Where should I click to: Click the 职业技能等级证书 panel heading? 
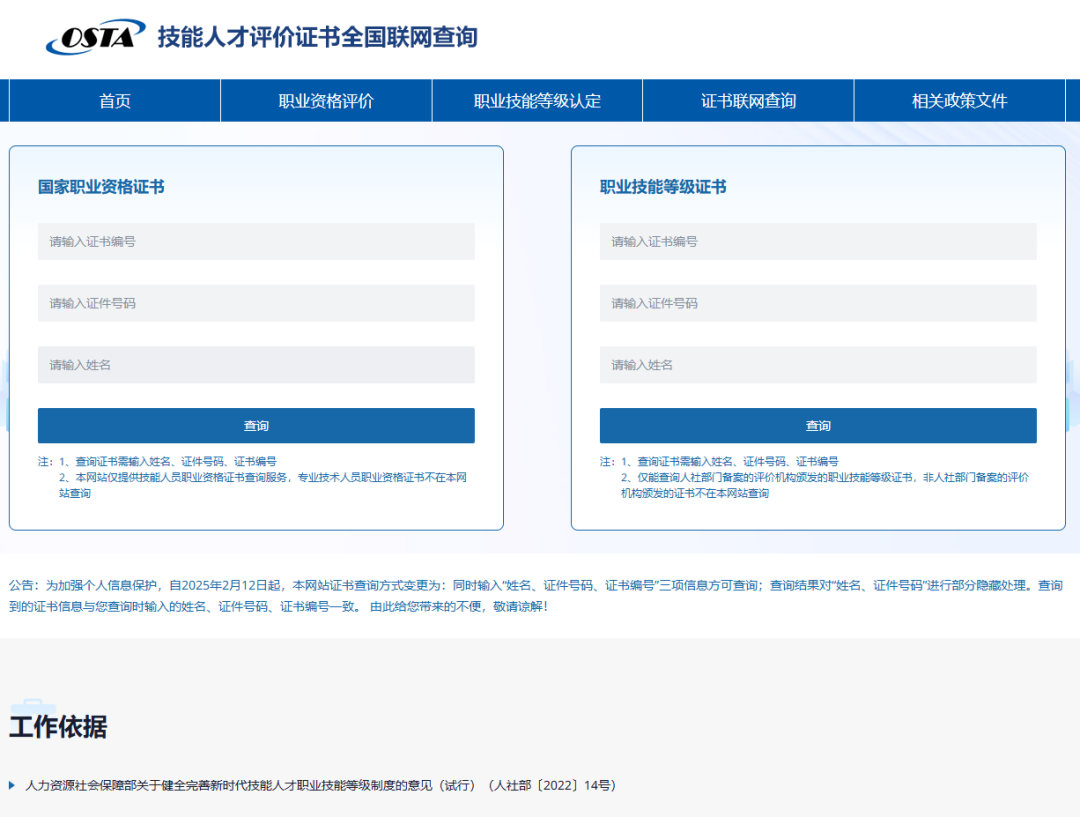pyautogui.click(x=663, y=187)
